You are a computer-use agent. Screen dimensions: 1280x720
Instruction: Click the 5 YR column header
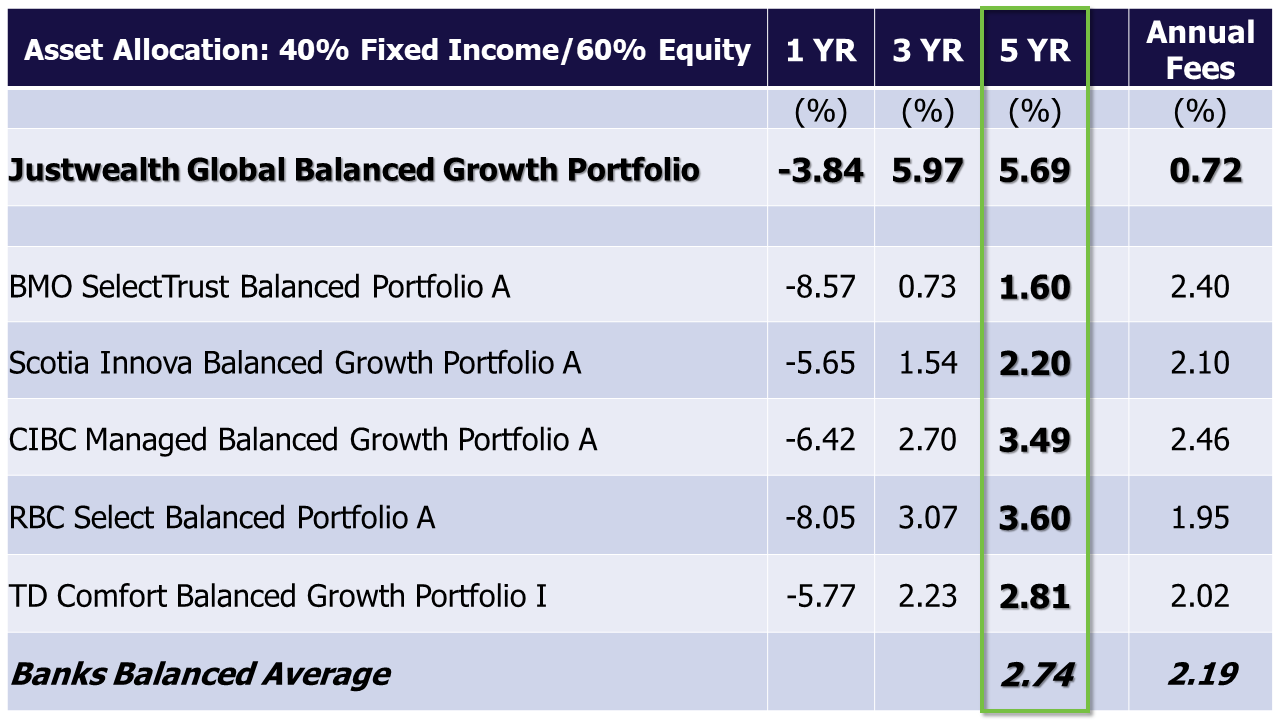coord(1035,50)
